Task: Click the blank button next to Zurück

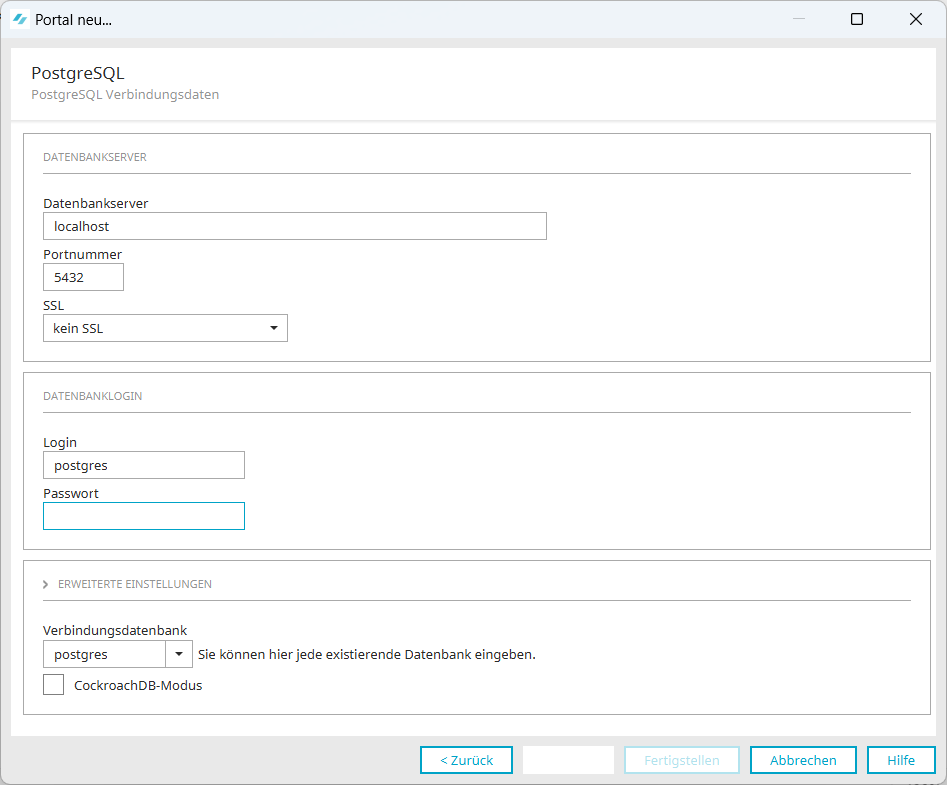Action: (568, 760)
